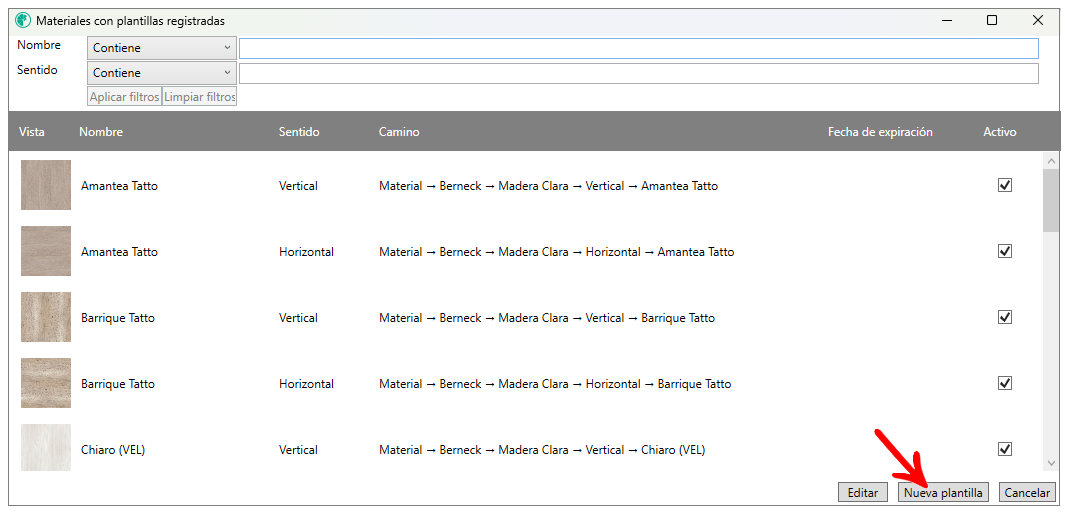This screenshot has height=512, width=1065.
Task: Click the Editar button
Action: tap(863, 492)
